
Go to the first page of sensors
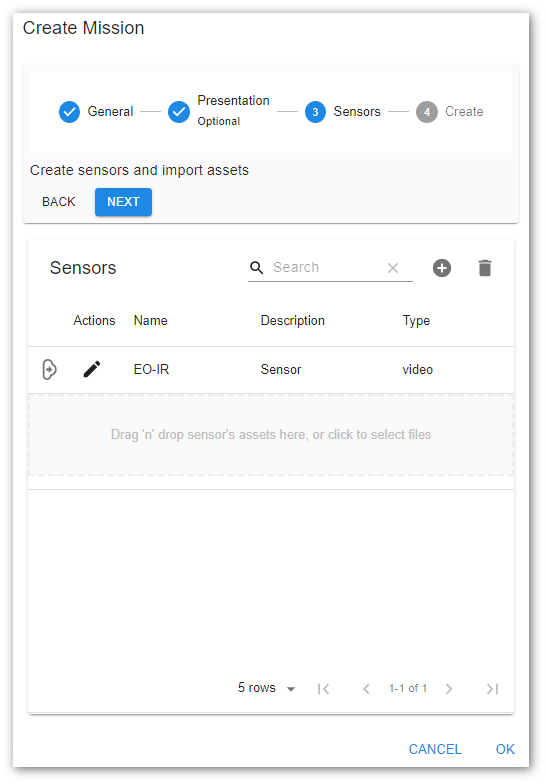coord(324,689)
